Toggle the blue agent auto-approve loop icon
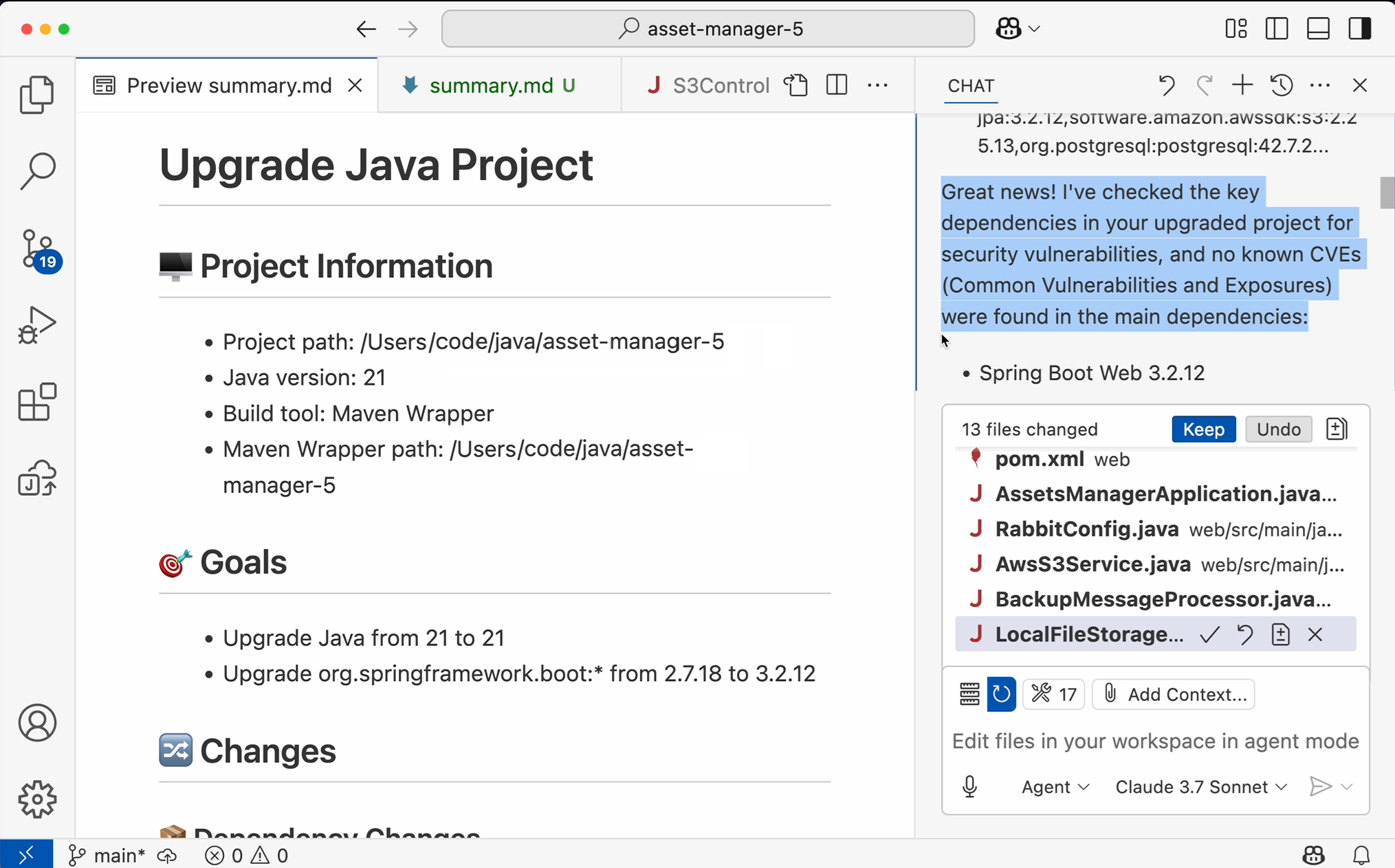The height and width of the screenshot is (868, 1395). (1001, 694)
